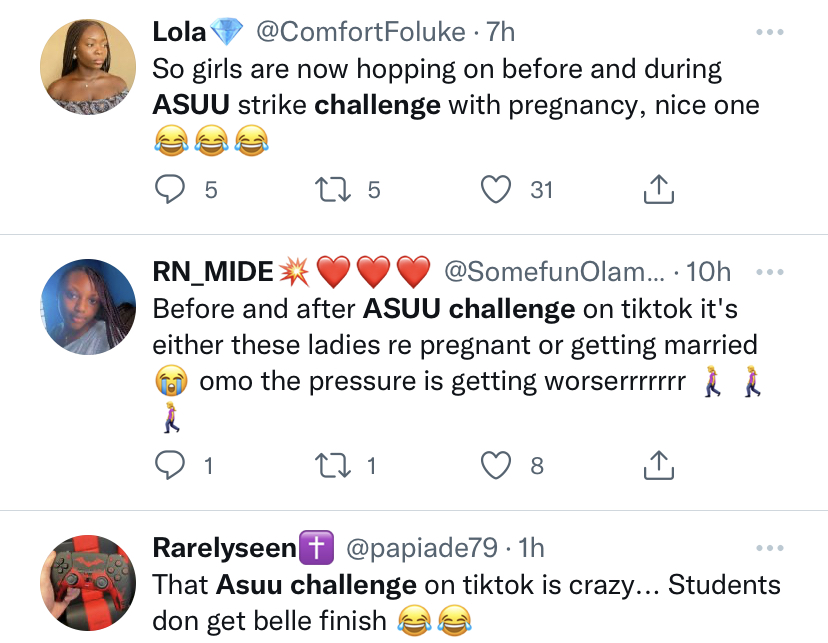Share Lola's tweet
Screen dimensions: 828x643
coord(658,189)
